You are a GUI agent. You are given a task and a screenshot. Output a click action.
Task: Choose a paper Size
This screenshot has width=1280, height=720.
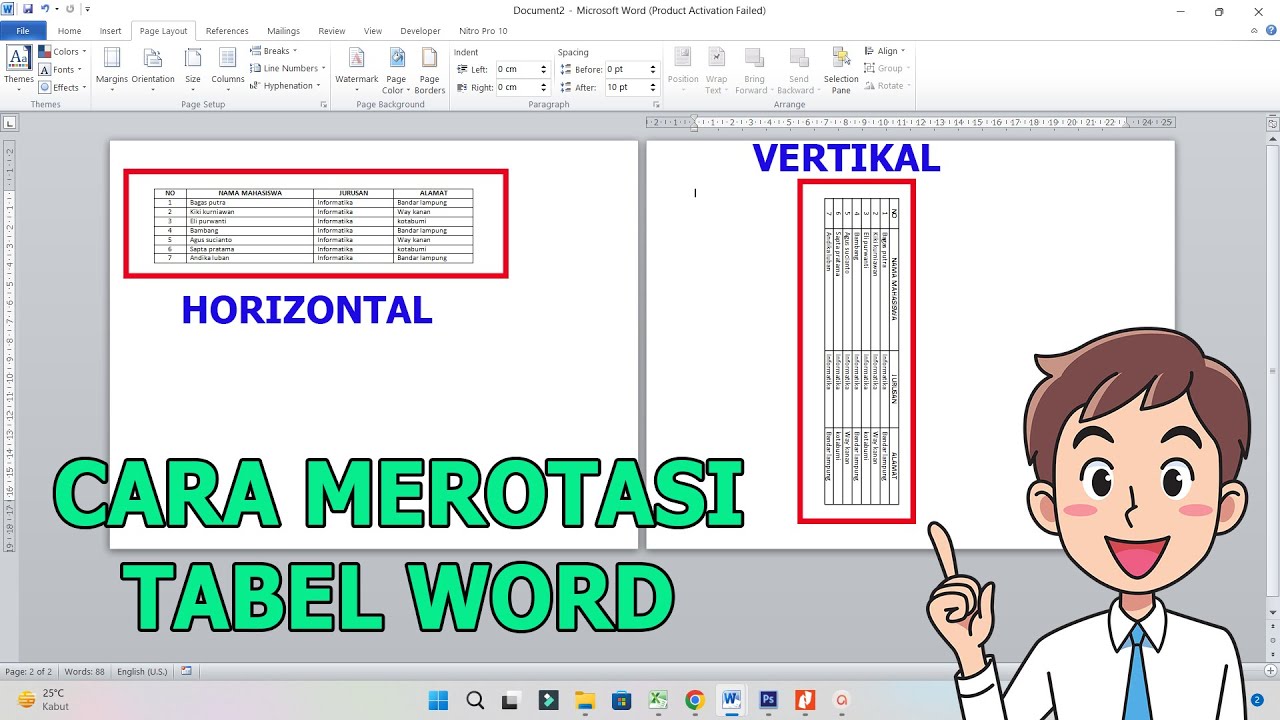193,68
